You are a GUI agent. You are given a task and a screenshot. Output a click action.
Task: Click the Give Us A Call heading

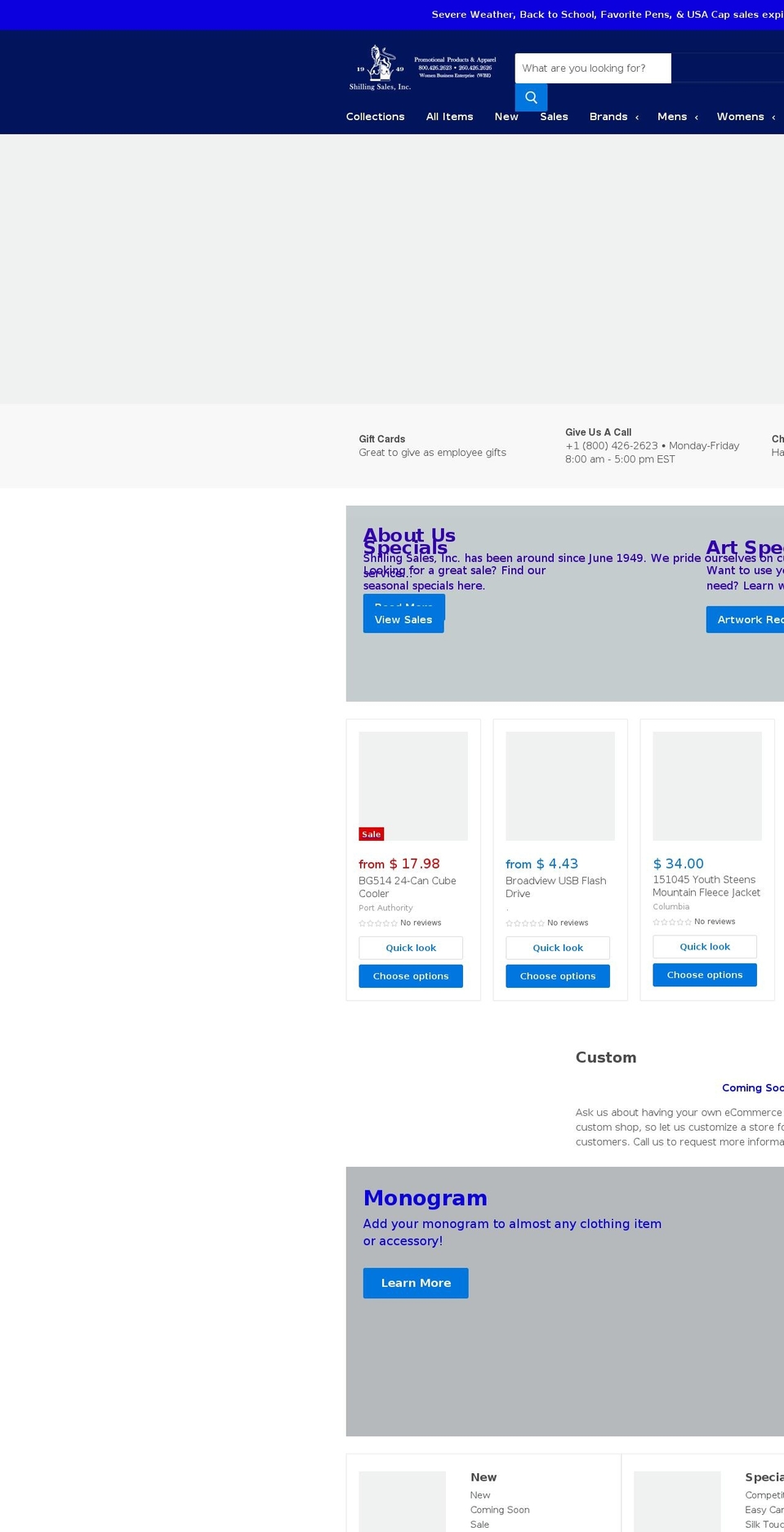[x=598, y=432]
